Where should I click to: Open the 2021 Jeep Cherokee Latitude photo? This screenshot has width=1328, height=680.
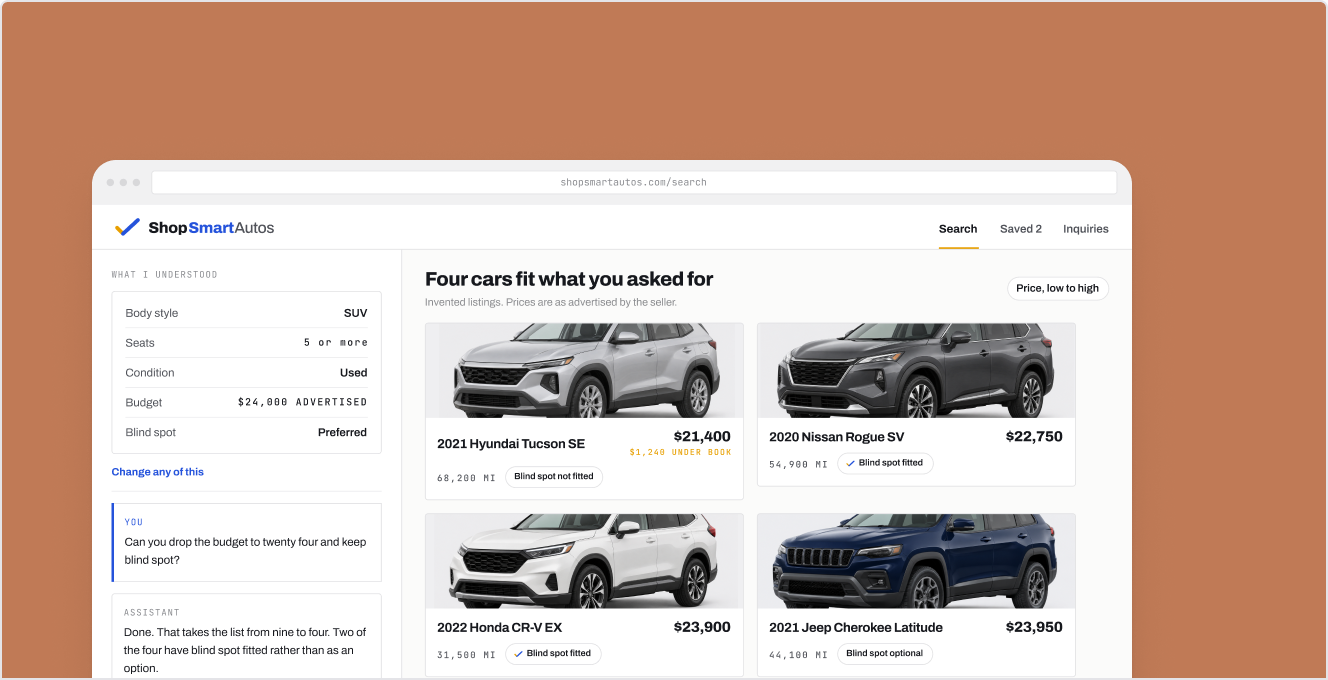916,561
